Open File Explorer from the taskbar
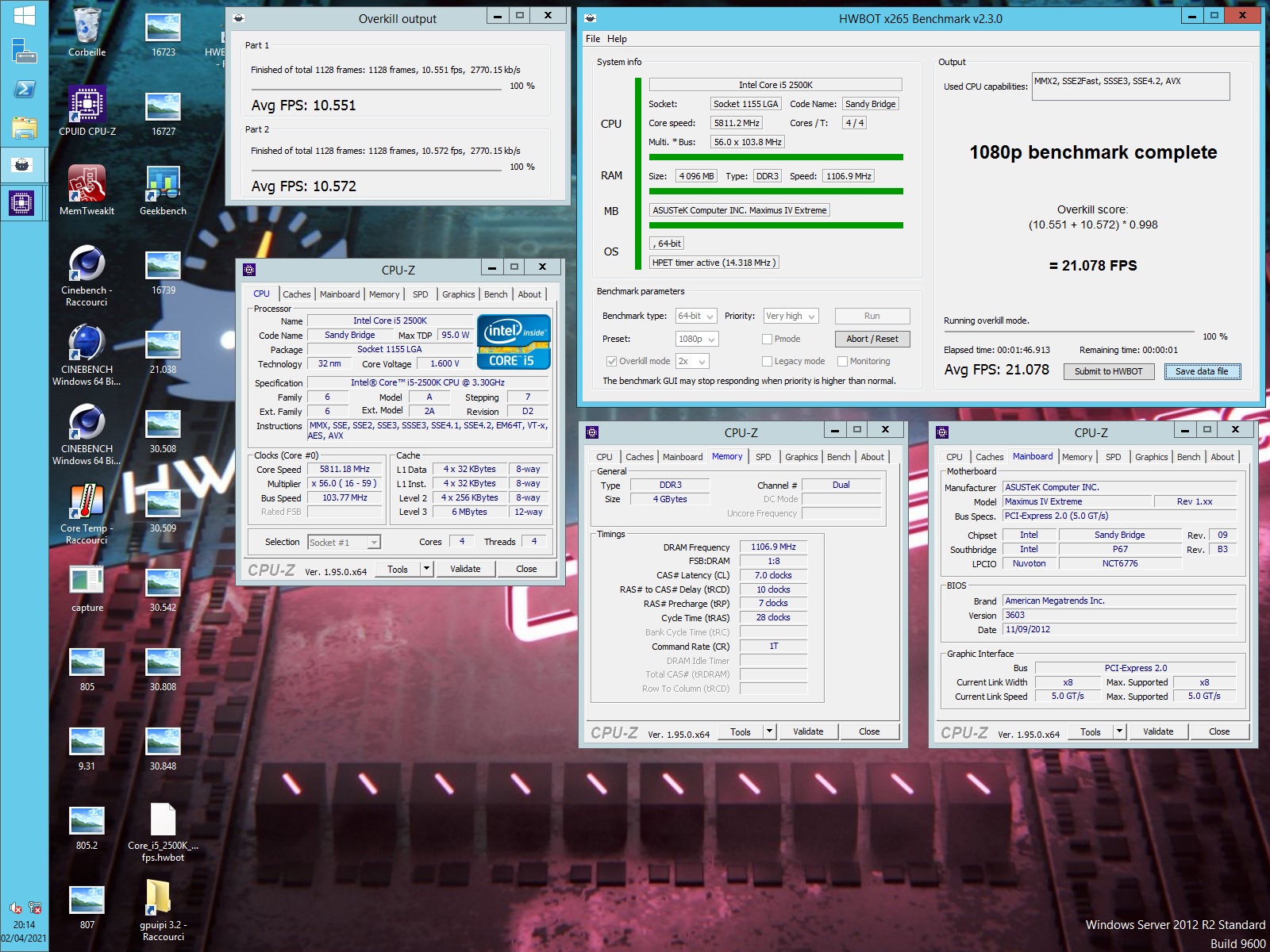Screen dimensions: 1270x952 [x=24, y=127]
